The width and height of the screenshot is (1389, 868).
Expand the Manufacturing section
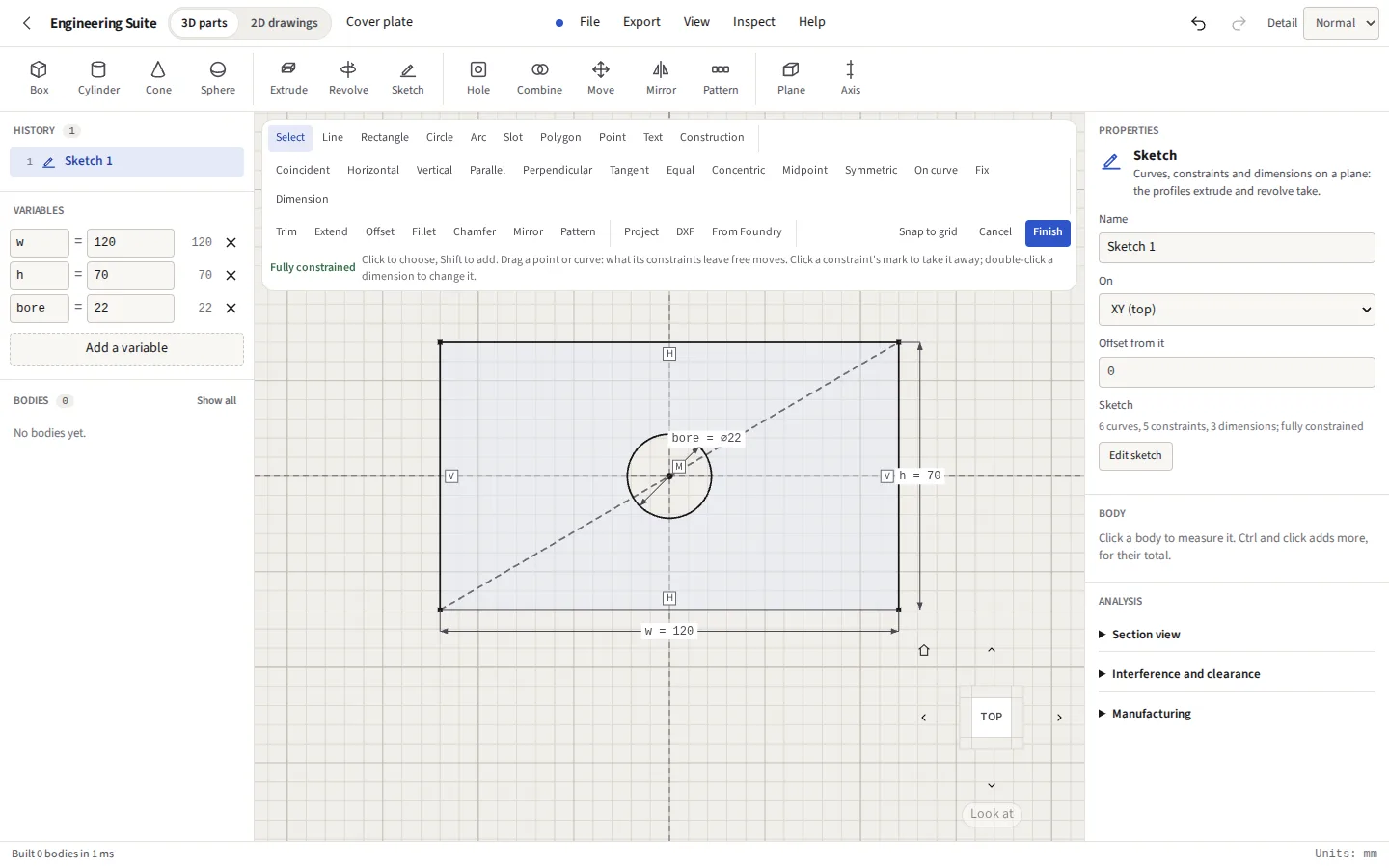click(x=1237, y=714)
